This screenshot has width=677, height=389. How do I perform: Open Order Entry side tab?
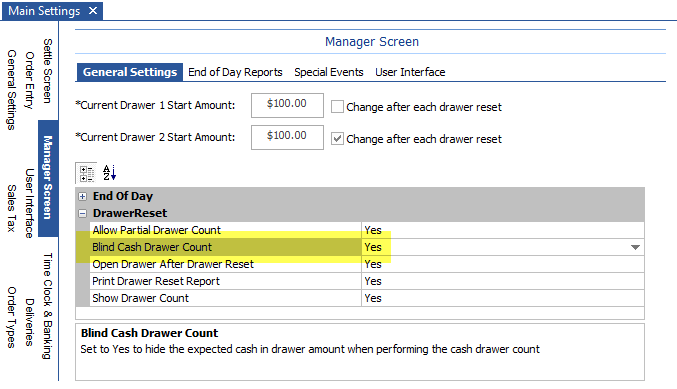pyautogui.click(x=29, y=80)
